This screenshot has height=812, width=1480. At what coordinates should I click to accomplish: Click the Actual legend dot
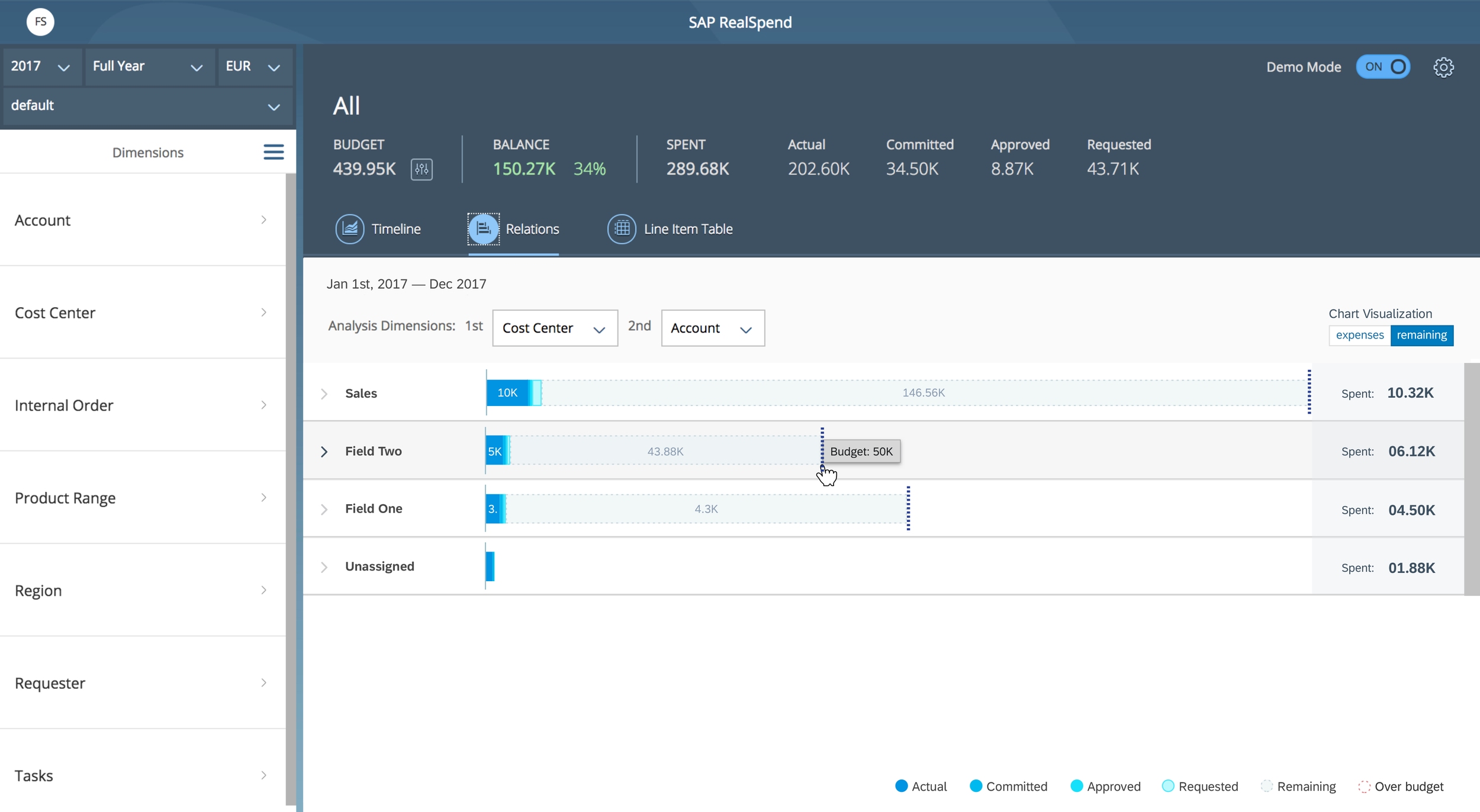click(x=901, y=786)
